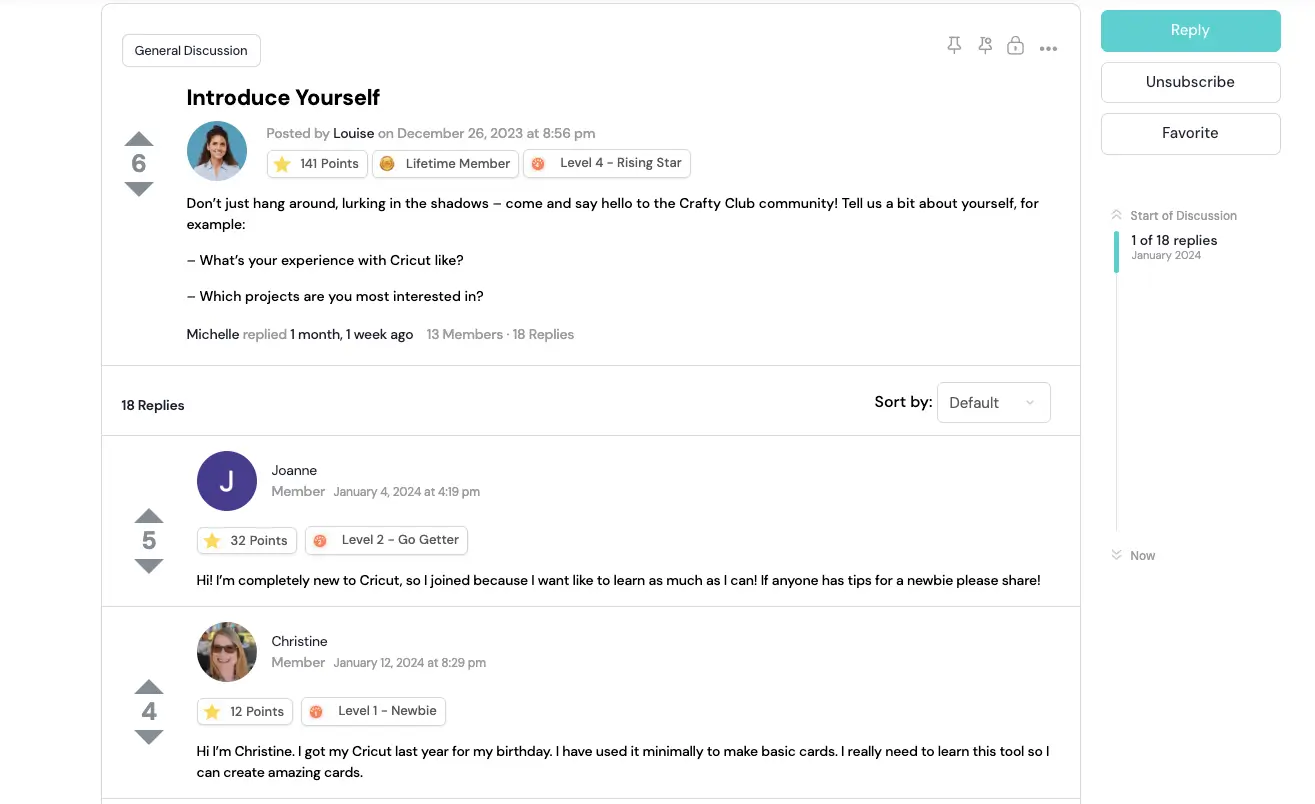Toggle the Unsubscribe button

[1190, 82]
